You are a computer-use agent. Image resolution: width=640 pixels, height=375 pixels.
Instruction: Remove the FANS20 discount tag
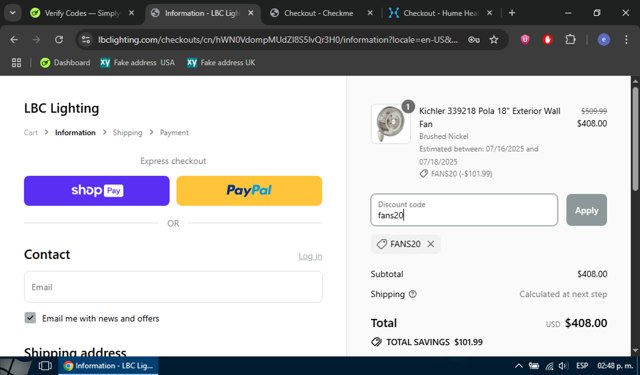431,244
